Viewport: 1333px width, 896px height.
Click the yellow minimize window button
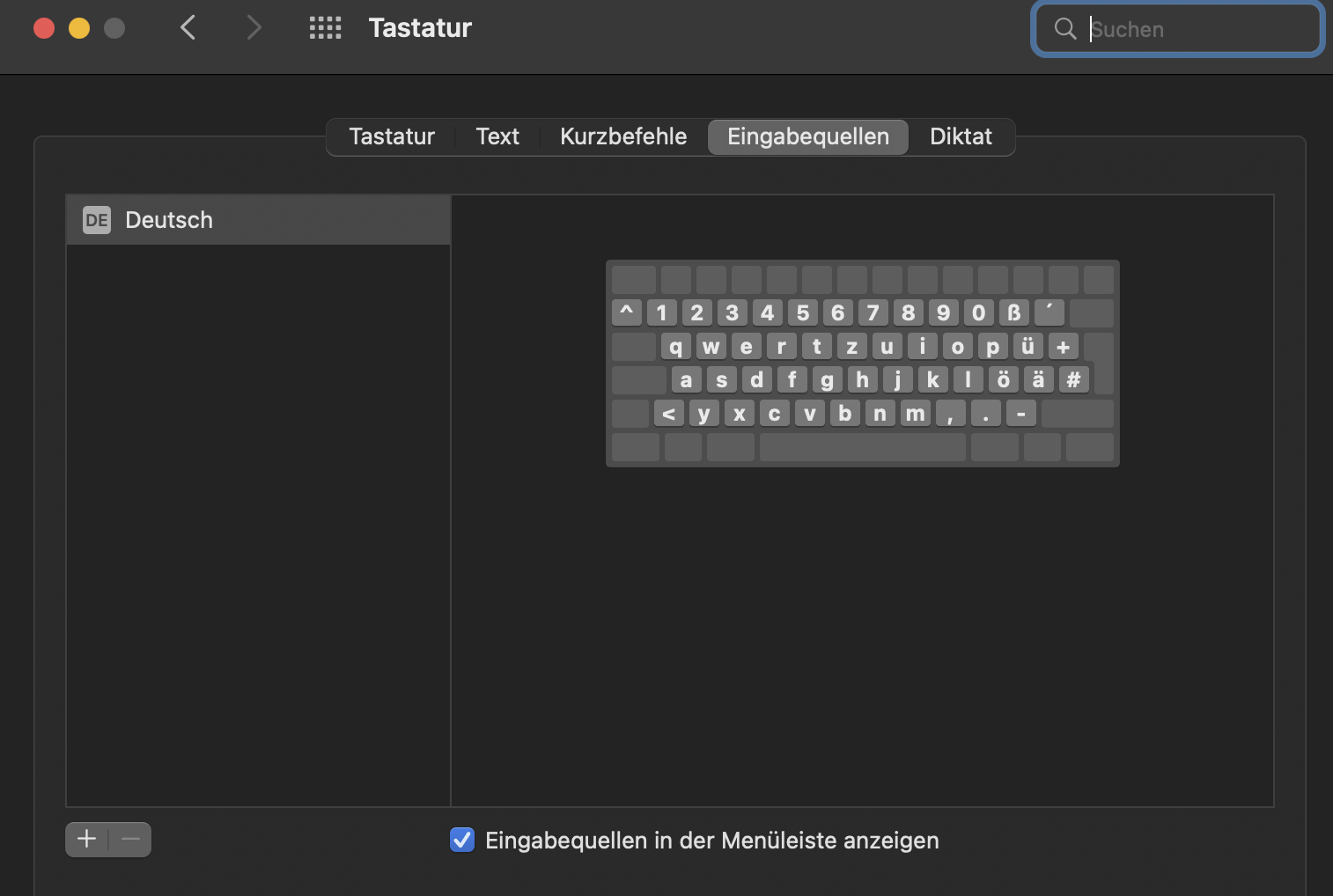pos(79,28)
